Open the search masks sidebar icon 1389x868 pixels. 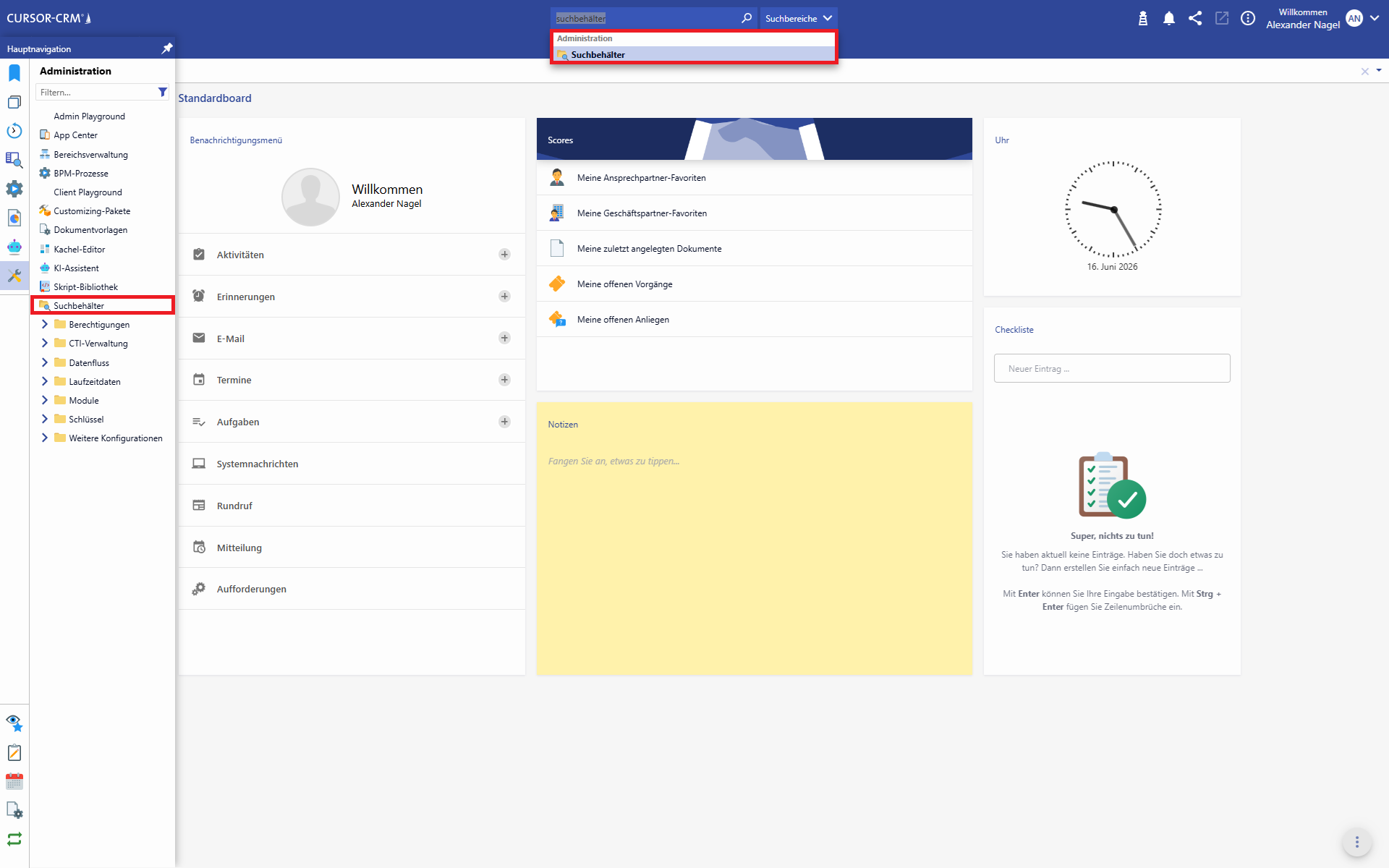14,160
